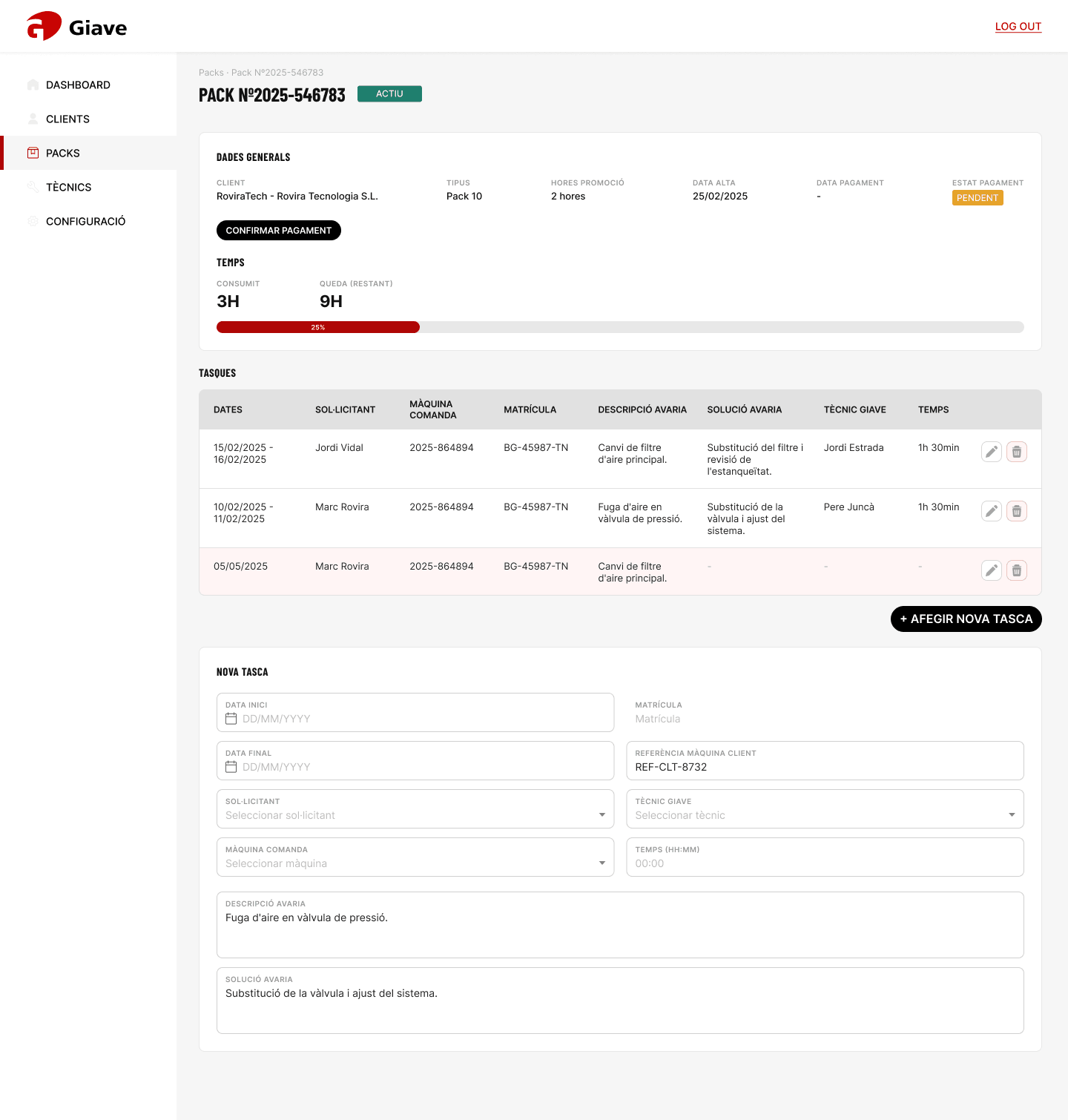
Task: Click the calendar icon in Data Inici field
Action: [231, 719]
